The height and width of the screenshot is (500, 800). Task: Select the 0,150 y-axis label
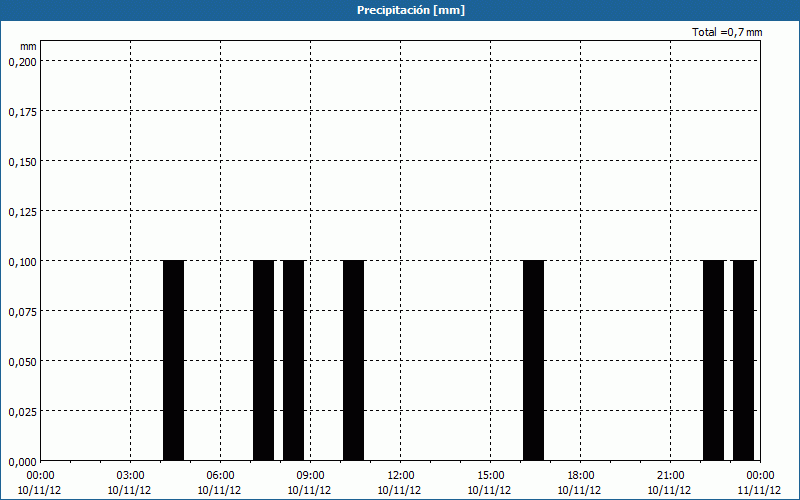point(22,162)
